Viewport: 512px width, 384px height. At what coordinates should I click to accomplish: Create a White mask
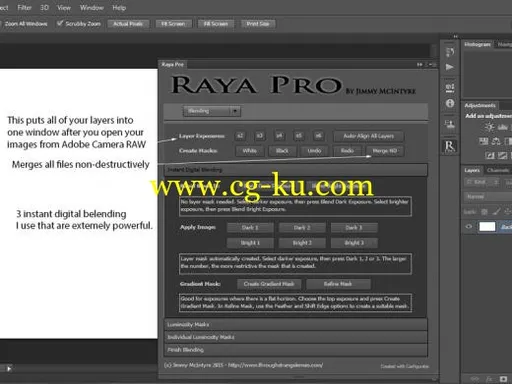[250, 151]
